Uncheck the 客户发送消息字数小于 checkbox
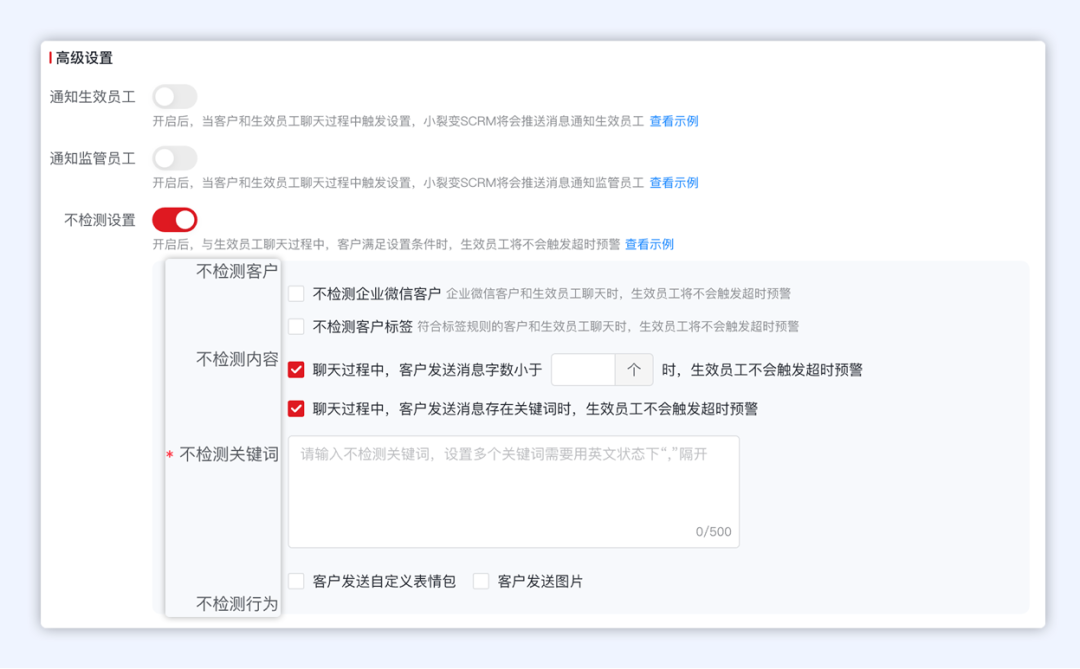 point(296,370)
